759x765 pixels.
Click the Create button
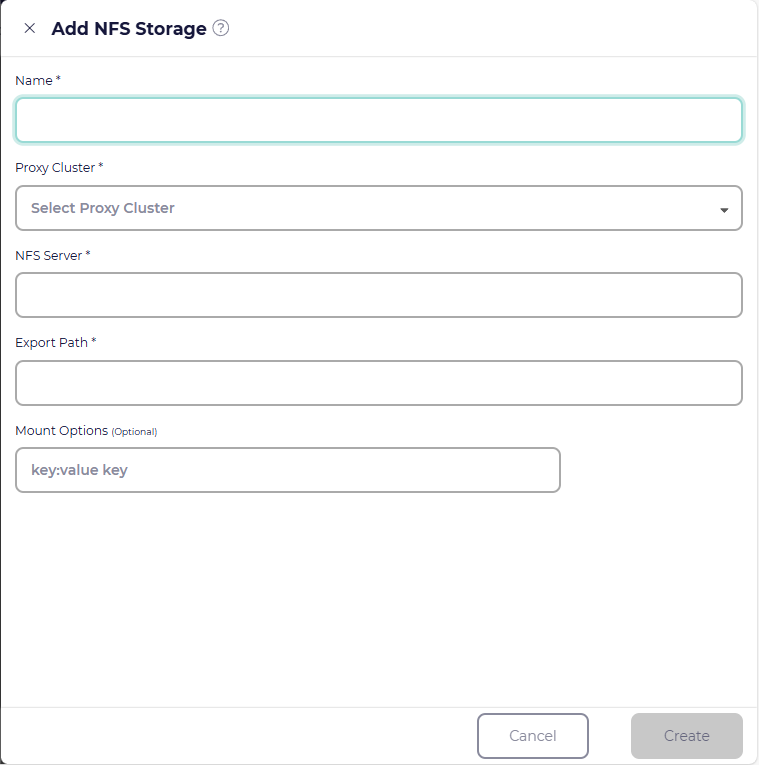point(686,736)
